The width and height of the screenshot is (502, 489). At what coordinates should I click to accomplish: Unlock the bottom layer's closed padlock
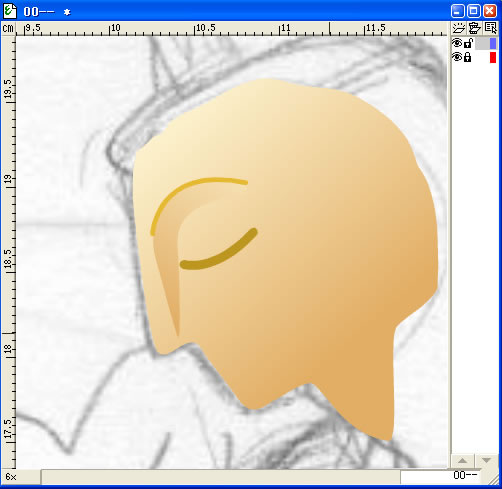[x=468, y=57]
